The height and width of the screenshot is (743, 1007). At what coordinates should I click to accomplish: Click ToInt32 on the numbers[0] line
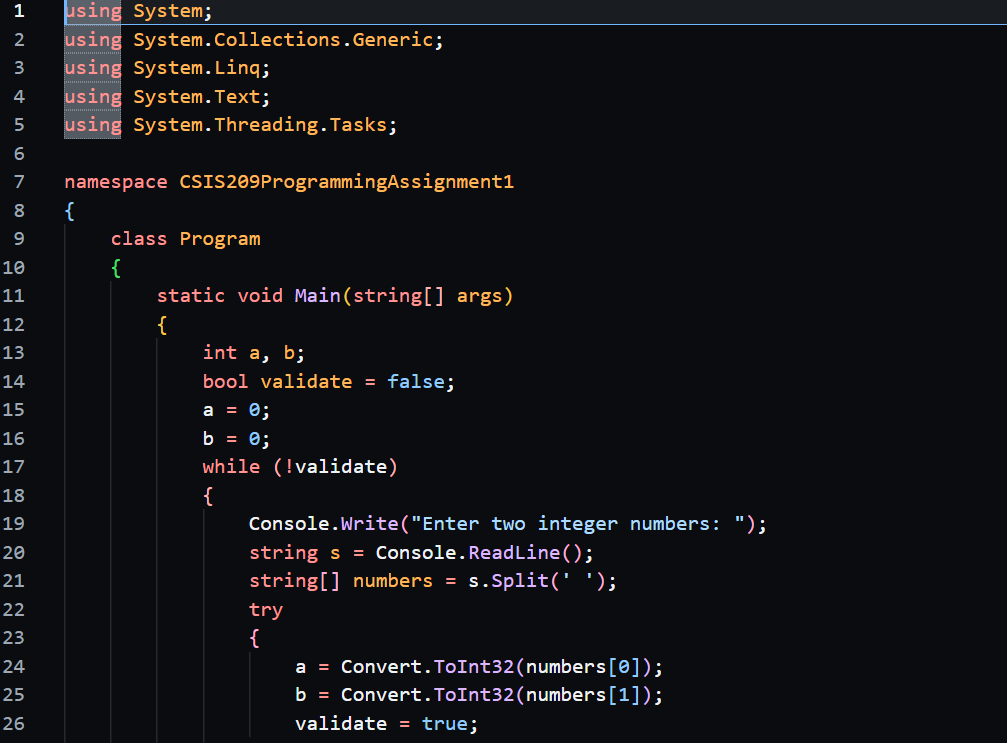(473, 666)
